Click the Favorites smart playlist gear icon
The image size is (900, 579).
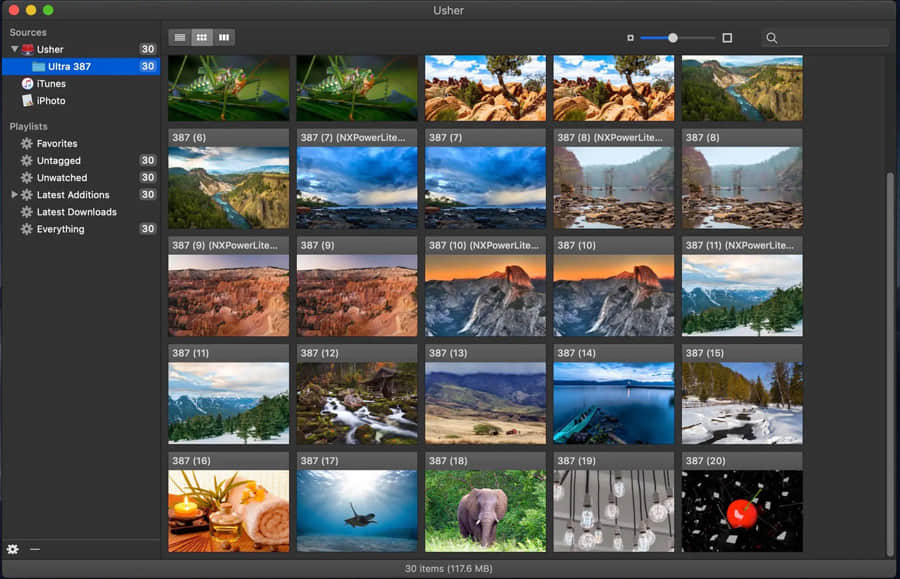(27, 144)
